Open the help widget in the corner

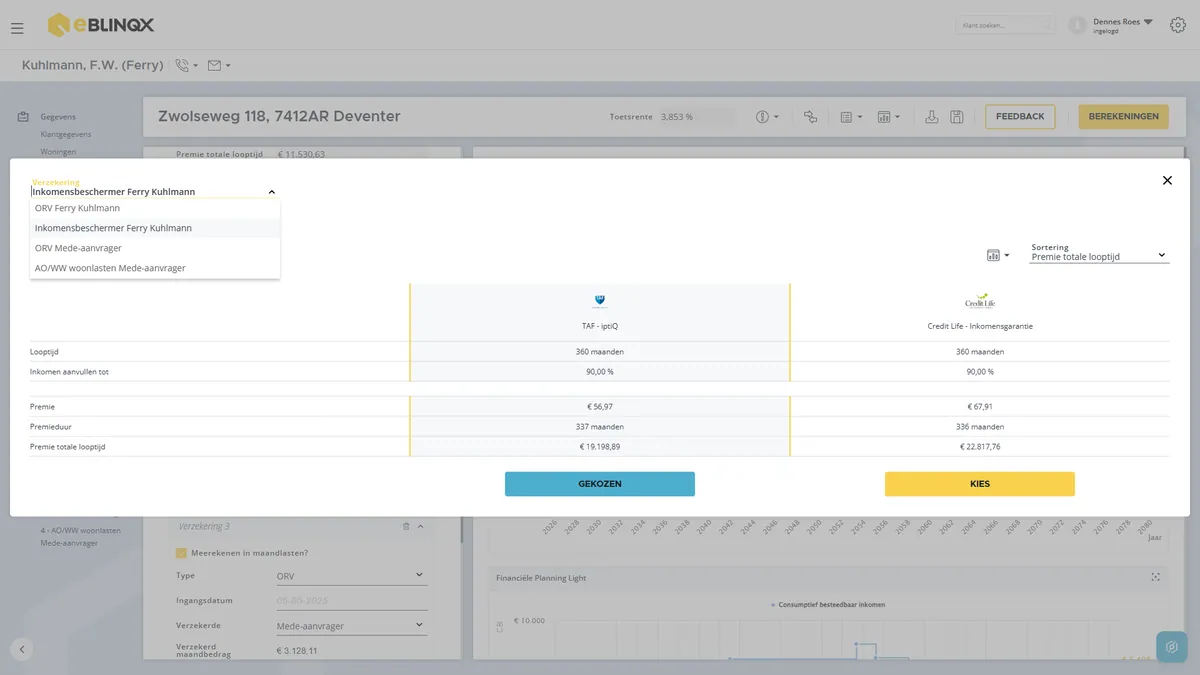1172,647
